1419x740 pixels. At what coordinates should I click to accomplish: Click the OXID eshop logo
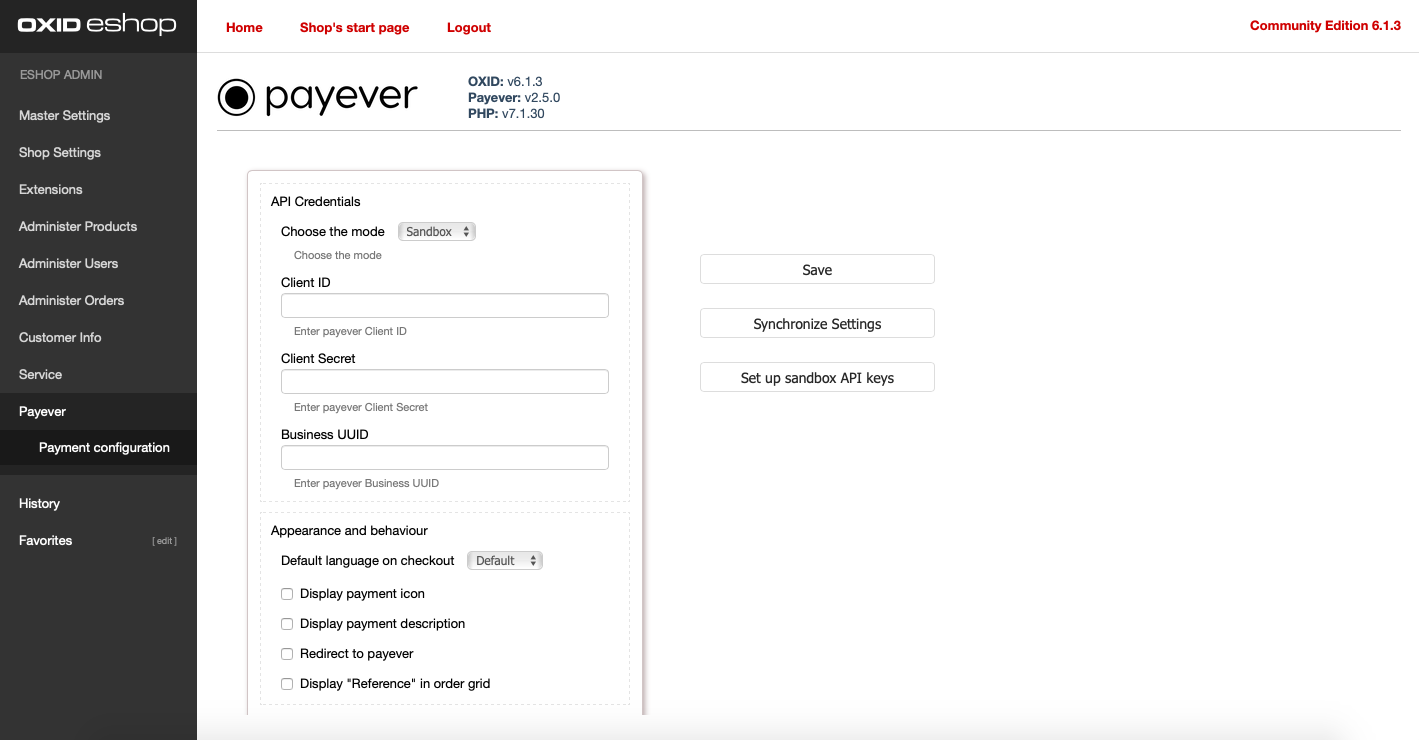click(97, 25)
